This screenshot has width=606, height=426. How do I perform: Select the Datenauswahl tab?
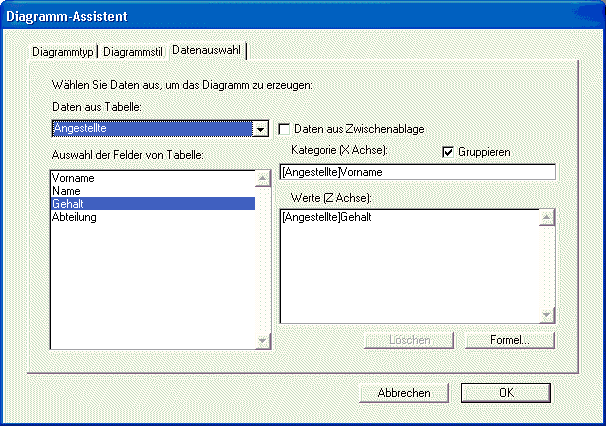click(207, 49)
